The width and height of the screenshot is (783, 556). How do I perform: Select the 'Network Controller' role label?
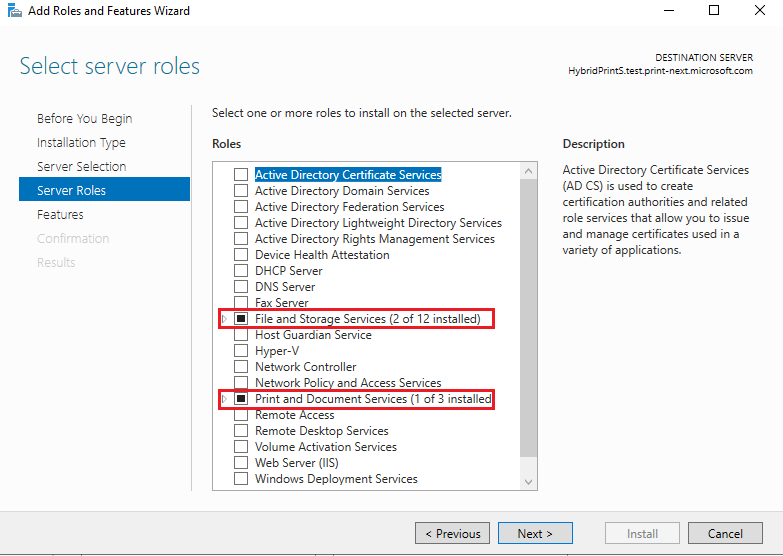306,367
